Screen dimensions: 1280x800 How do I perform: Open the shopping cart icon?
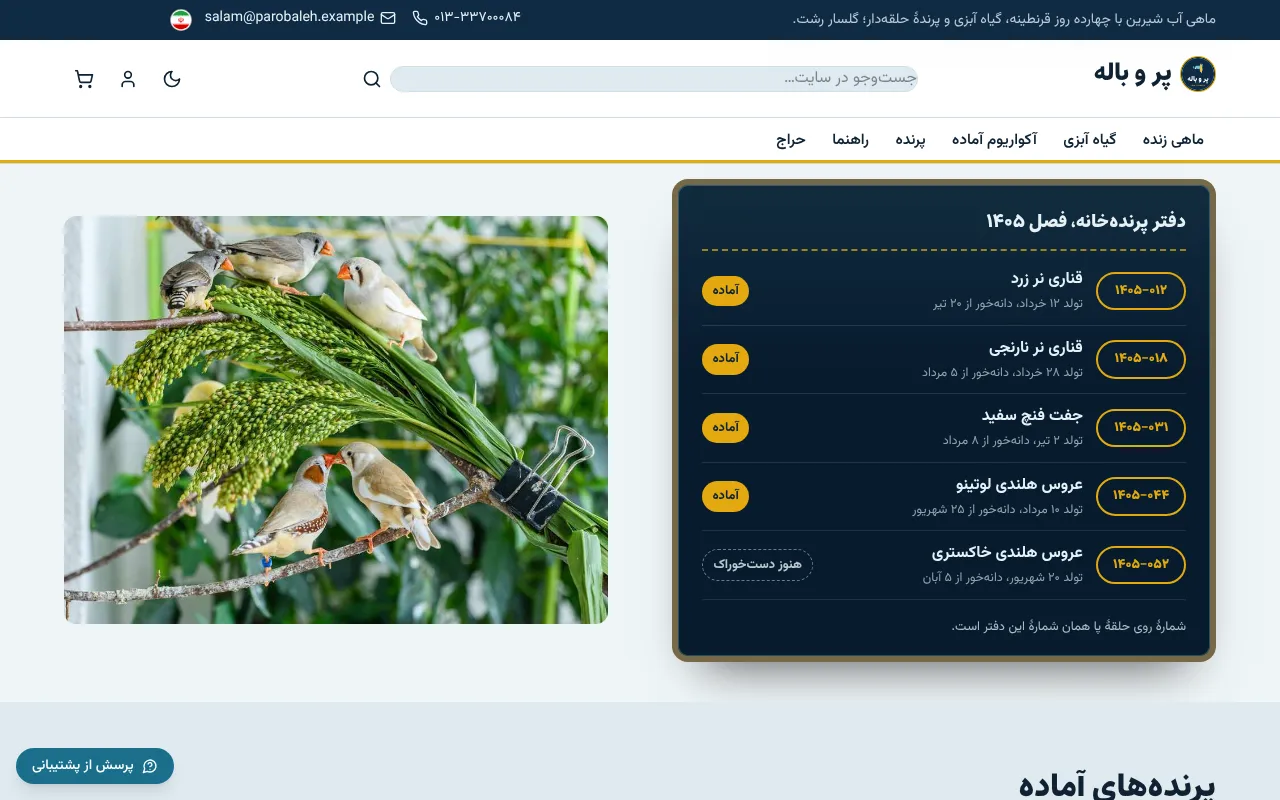(84, 79)
